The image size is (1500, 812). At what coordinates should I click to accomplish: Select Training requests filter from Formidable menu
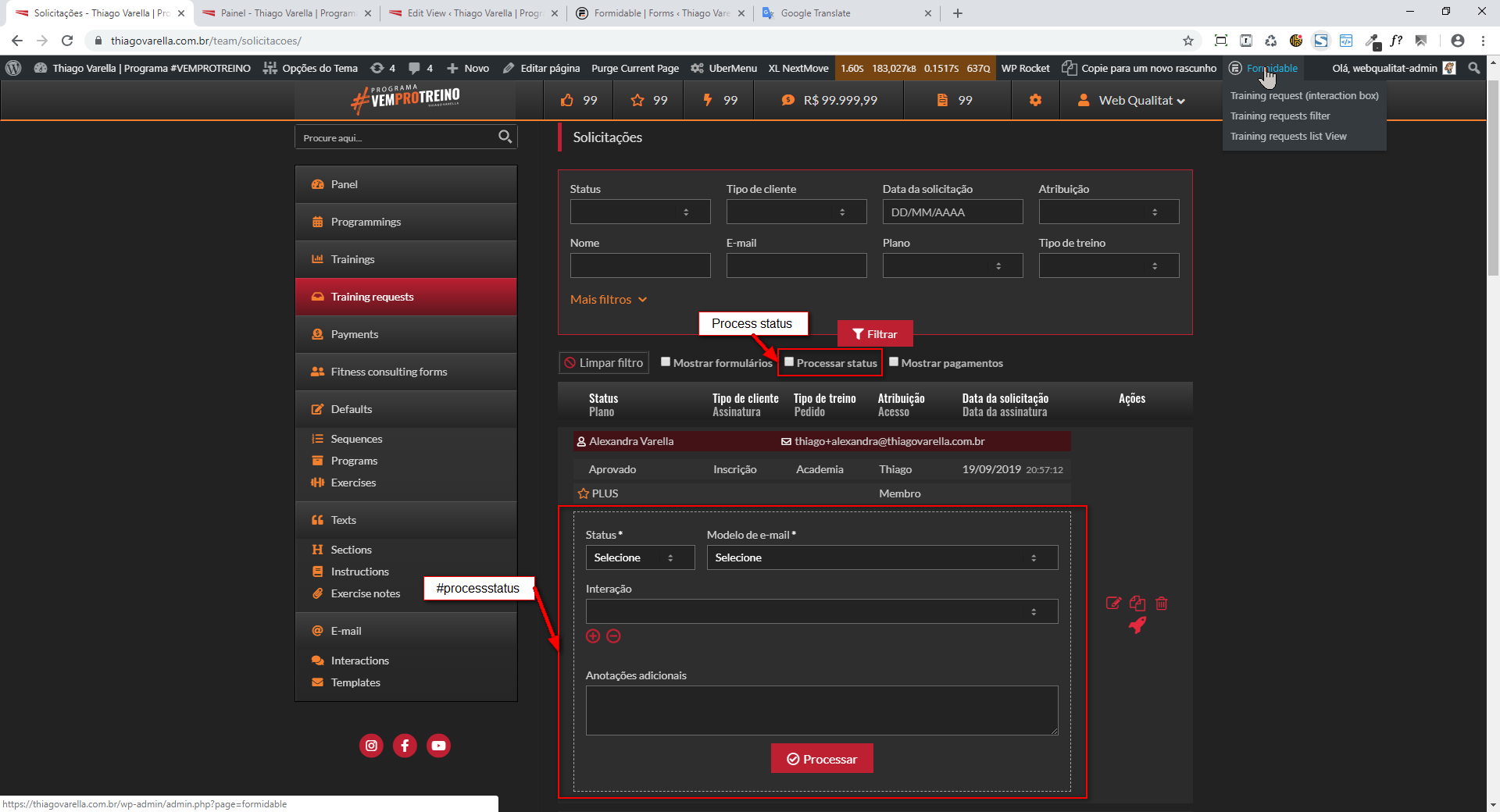pyautogui.click(x=1280, y=116)
